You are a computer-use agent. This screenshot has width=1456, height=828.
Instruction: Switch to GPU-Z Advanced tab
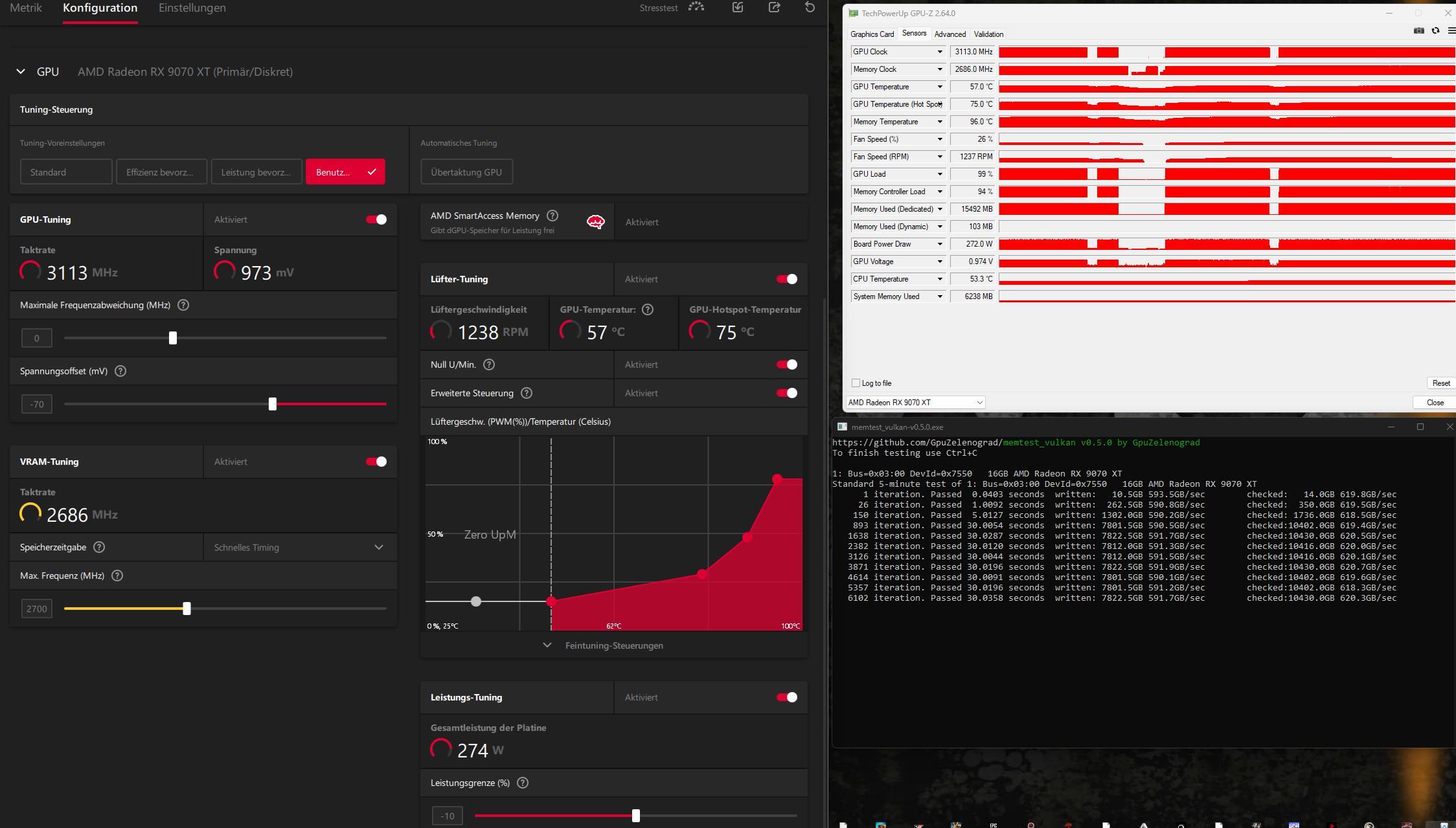pos(950,34)
